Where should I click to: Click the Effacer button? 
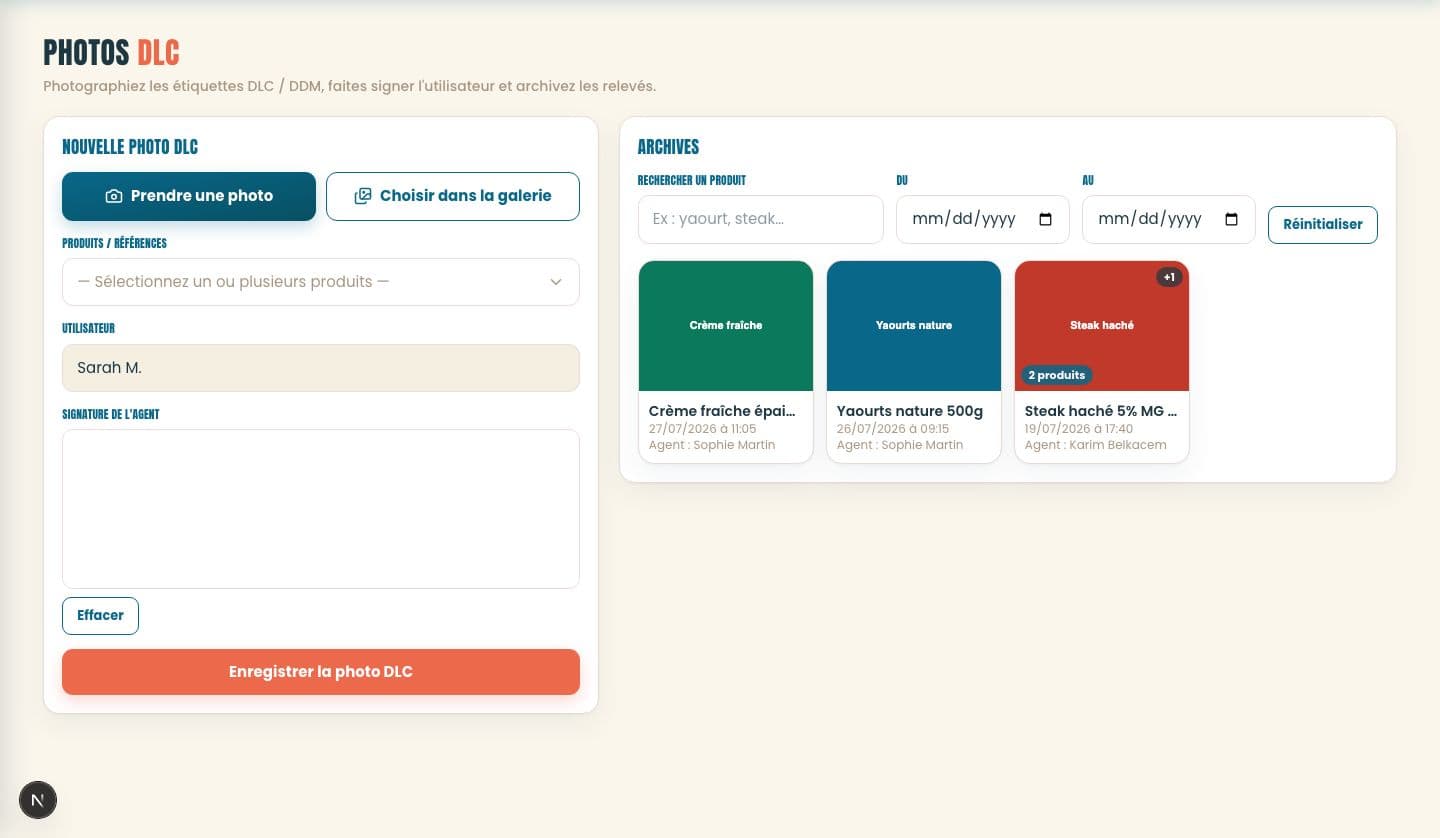click(100, 616)
